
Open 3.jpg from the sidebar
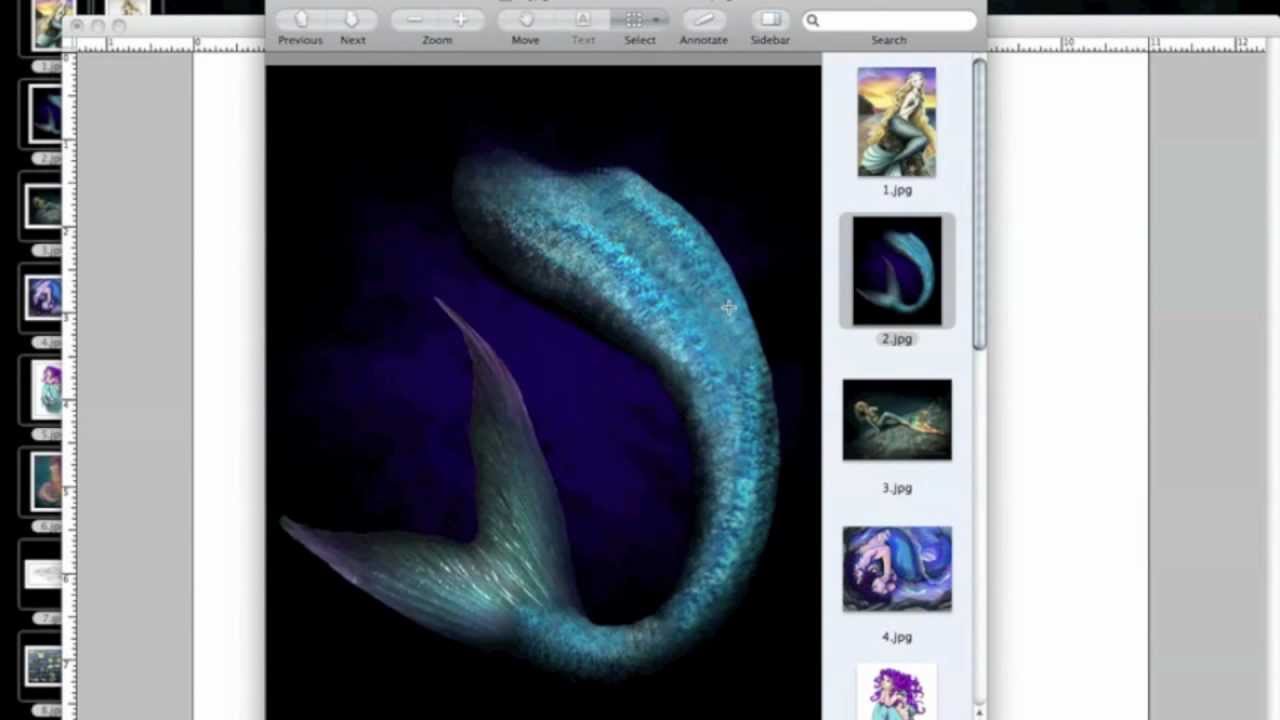pos(896,419)
